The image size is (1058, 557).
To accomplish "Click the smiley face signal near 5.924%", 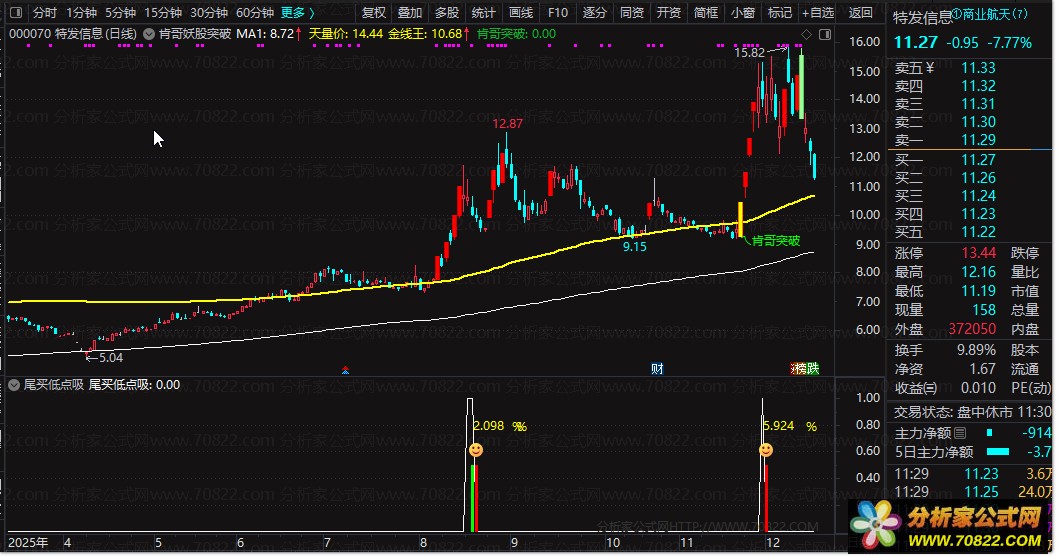I will (766, 451).
